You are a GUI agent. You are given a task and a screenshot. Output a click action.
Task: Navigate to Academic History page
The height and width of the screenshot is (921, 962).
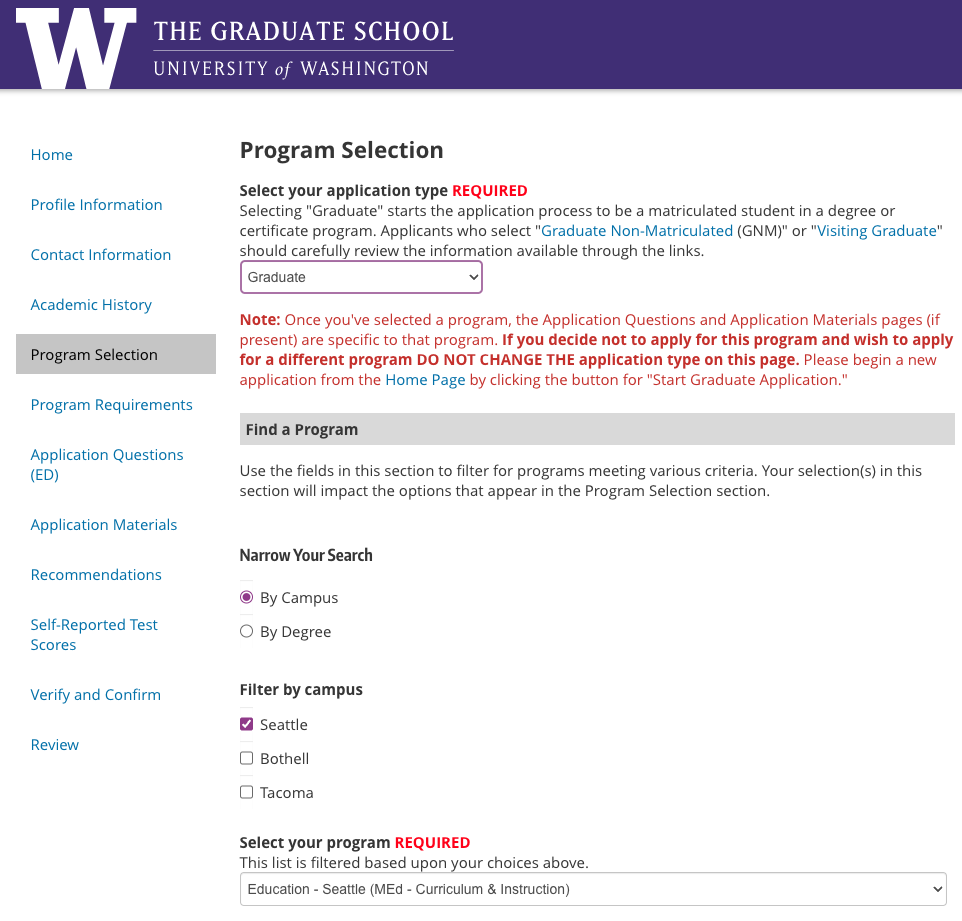pyautogui.click(x=91, y=305)
